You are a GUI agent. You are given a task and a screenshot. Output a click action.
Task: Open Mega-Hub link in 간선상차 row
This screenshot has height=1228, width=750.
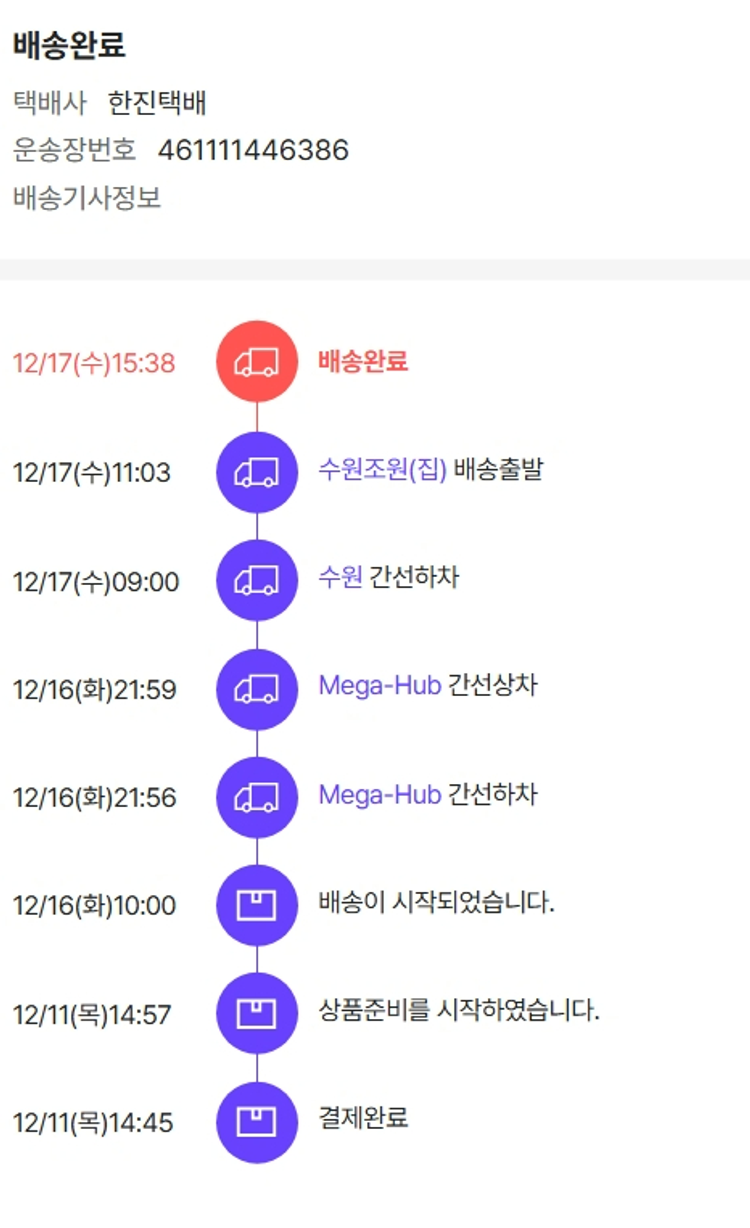tap(380, 686)
